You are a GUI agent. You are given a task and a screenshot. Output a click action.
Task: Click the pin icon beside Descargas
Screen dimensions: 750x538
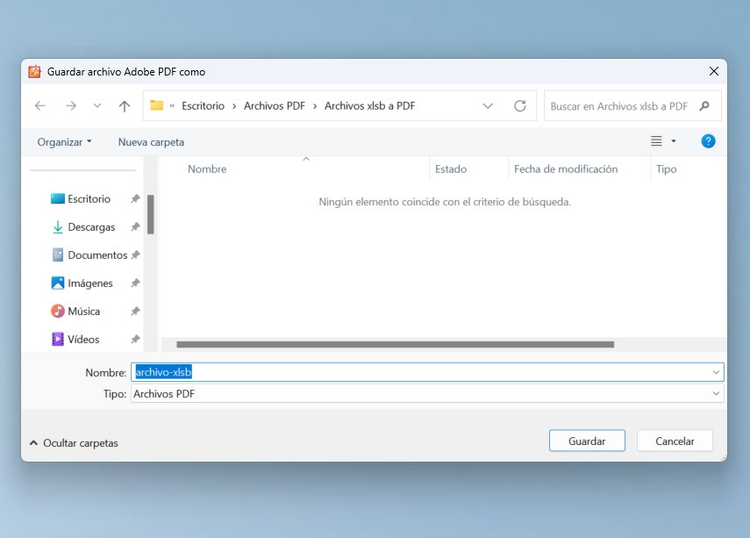coord(135,227)
